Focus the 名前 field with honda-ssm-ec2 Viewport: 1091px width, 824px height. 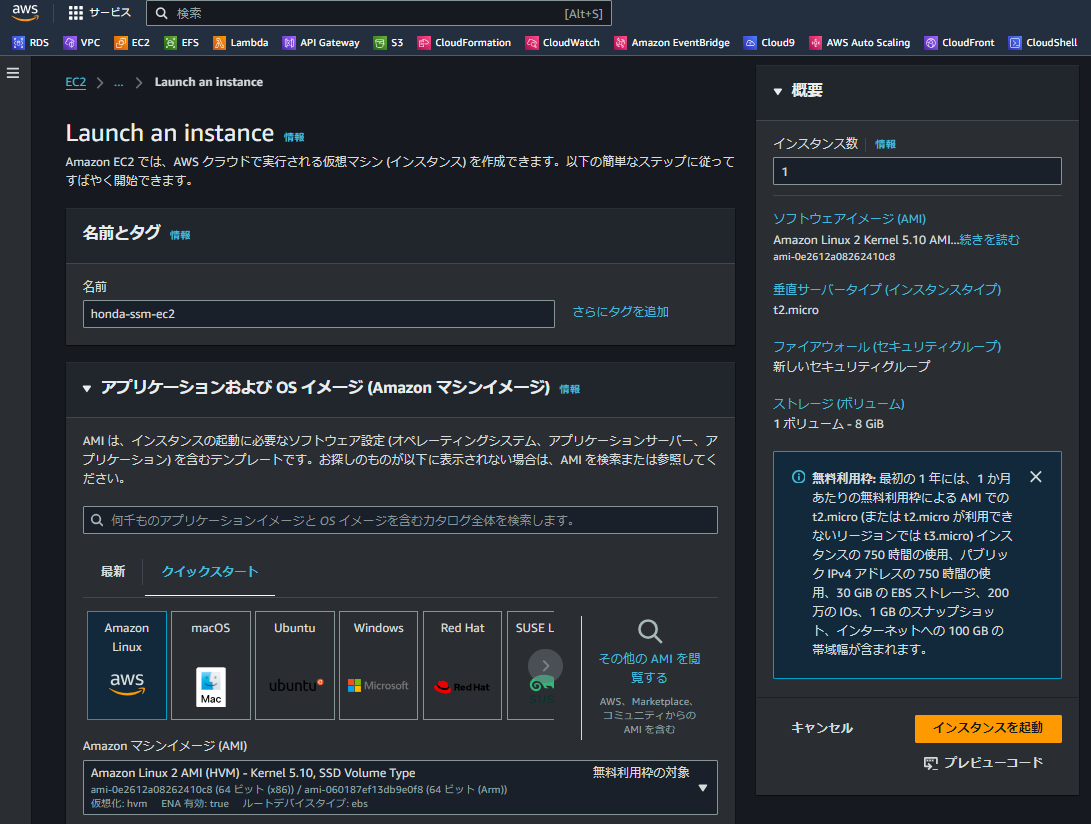point(319,314)
